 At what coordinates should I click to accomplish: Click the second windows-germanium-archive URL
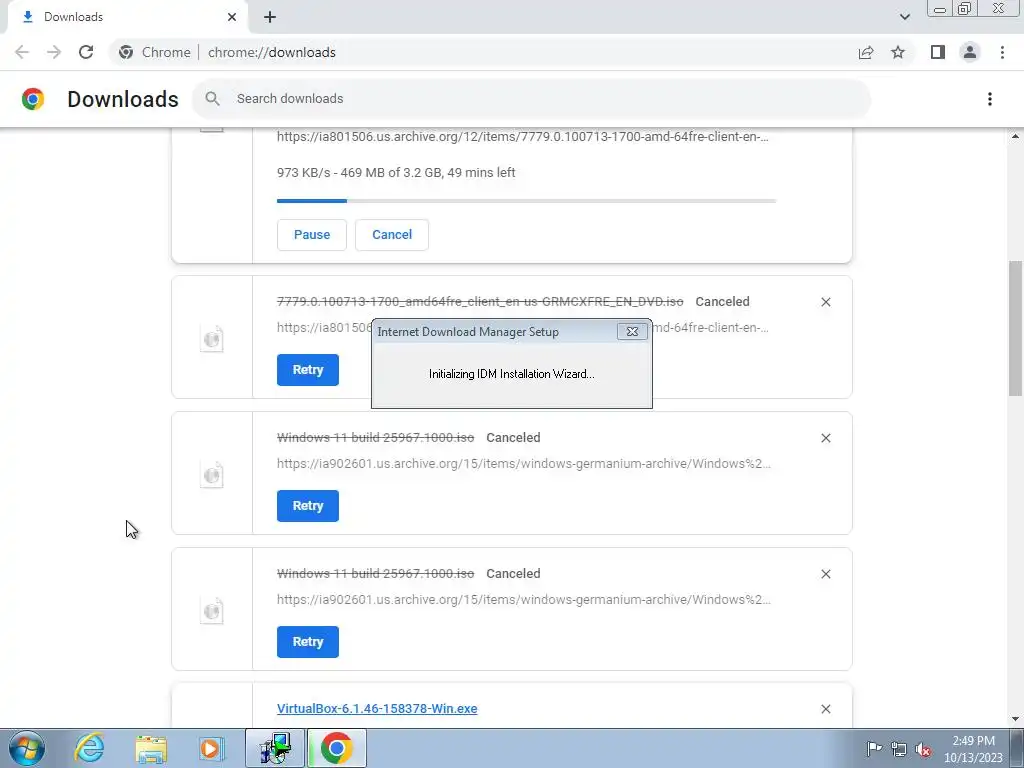[x=524, y=600]
